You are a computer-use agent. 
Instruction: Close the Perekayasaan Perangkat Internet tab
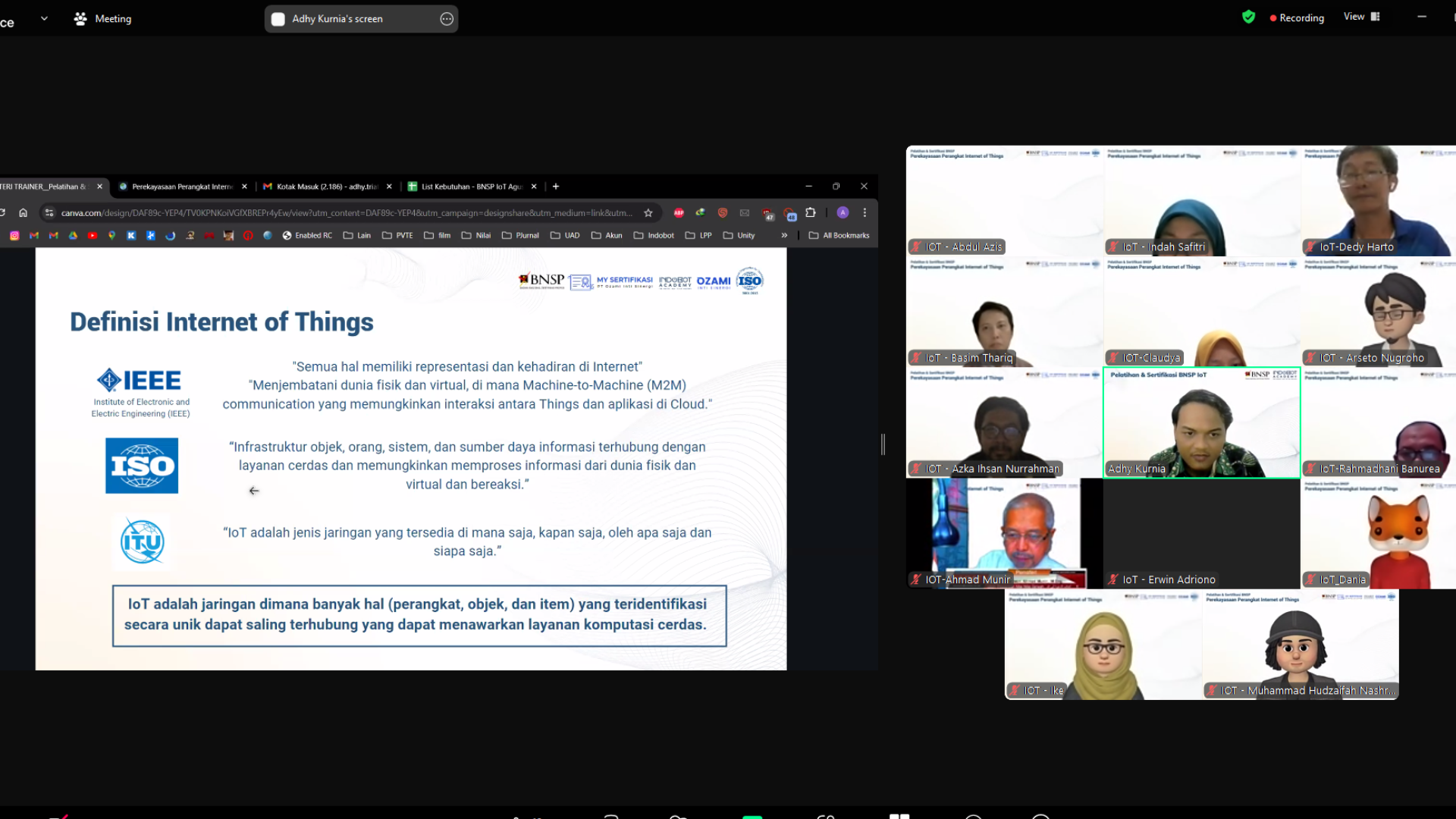pos(244,187)
